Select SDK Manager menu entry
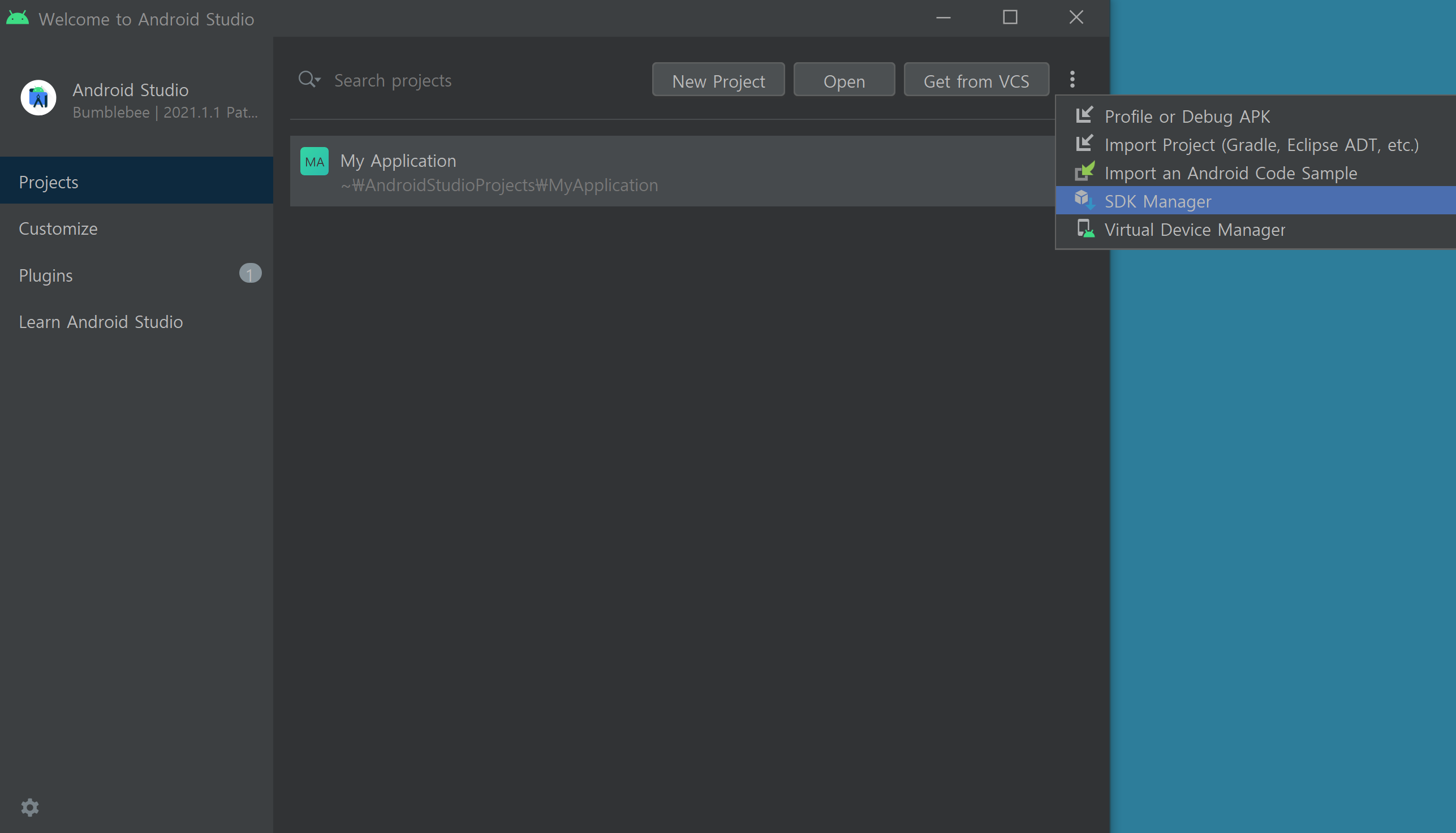Viewport: 1456px width, 833px height. [x=1157, y=201]
